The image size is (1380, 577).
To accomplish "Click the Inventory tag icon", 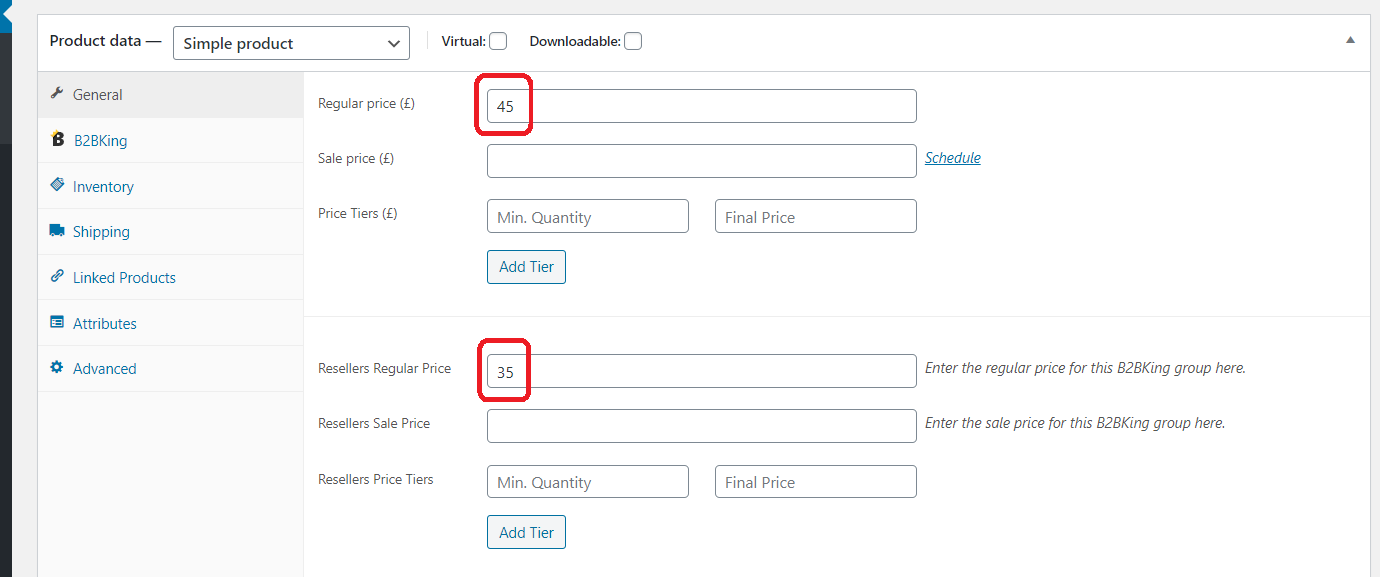I will click(x=57, y=185).
